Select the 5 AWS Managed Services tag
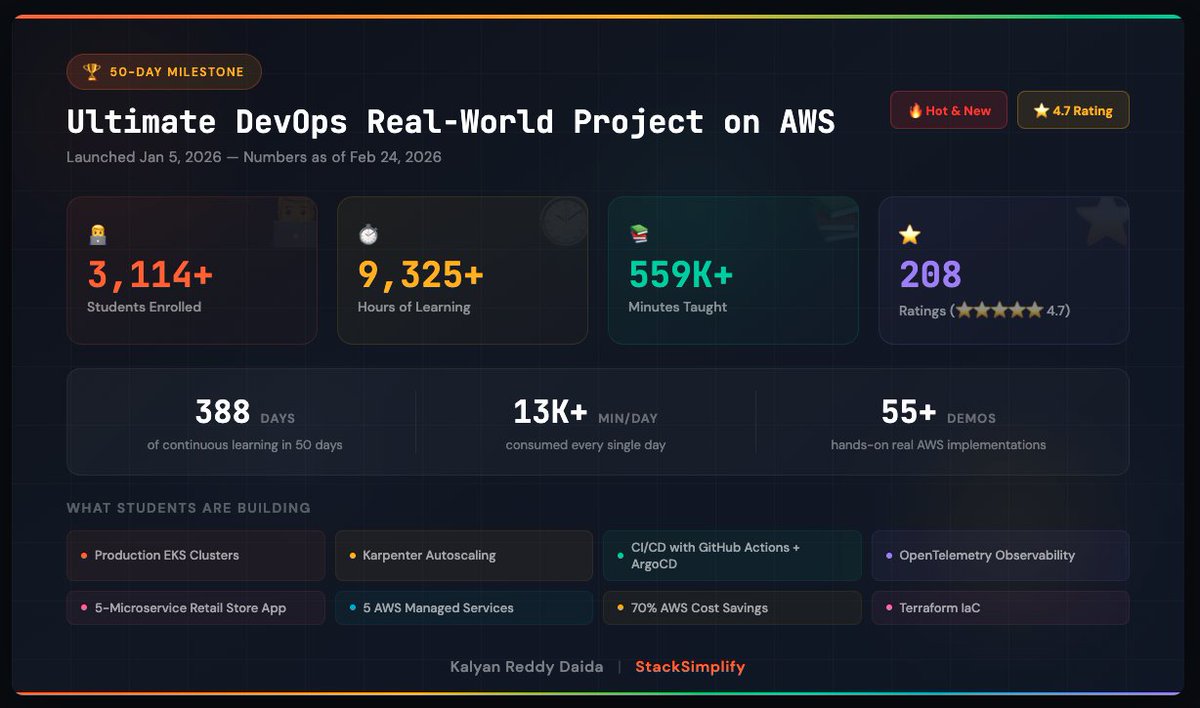The image size is (1200, 708). (464, 608)
